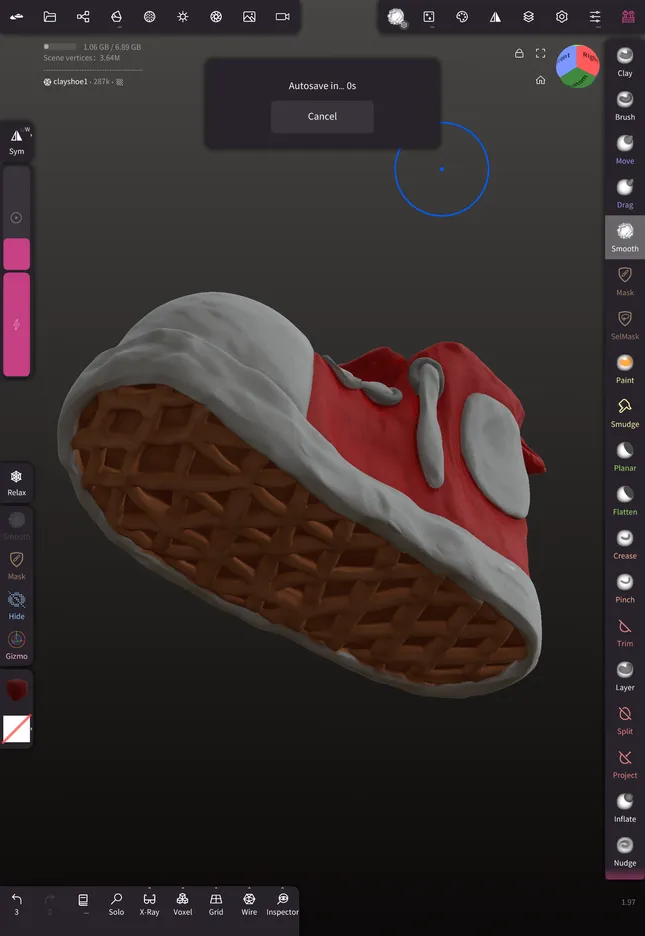Activate the Gizmo tool
The image size is (645, 936).
[17, 645]
